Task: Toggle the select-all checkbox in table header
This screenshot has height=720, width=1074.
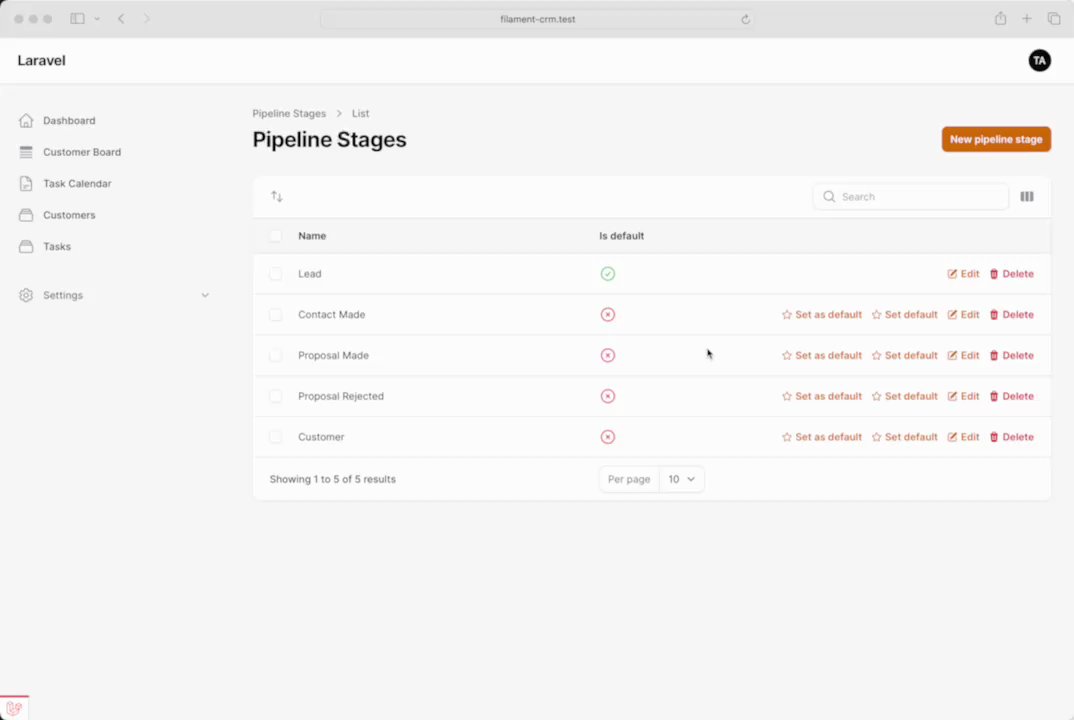Action: [x=276, y=236]
